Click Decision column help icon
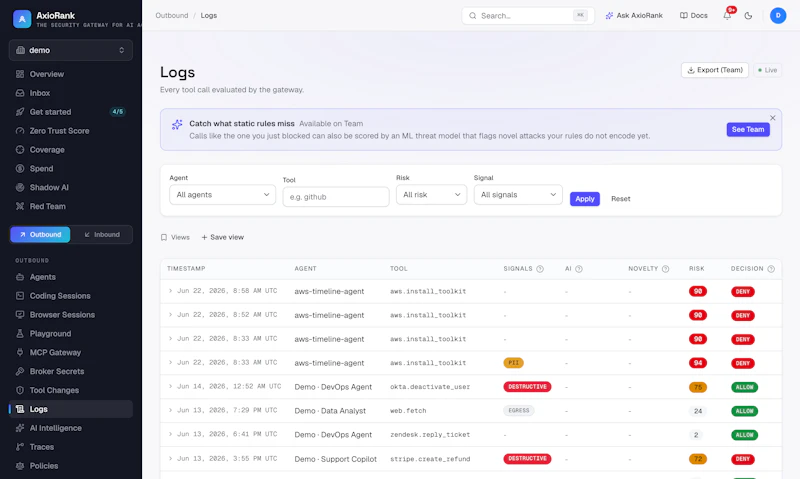This screenshot has height=479, width=800. (771, 269)
